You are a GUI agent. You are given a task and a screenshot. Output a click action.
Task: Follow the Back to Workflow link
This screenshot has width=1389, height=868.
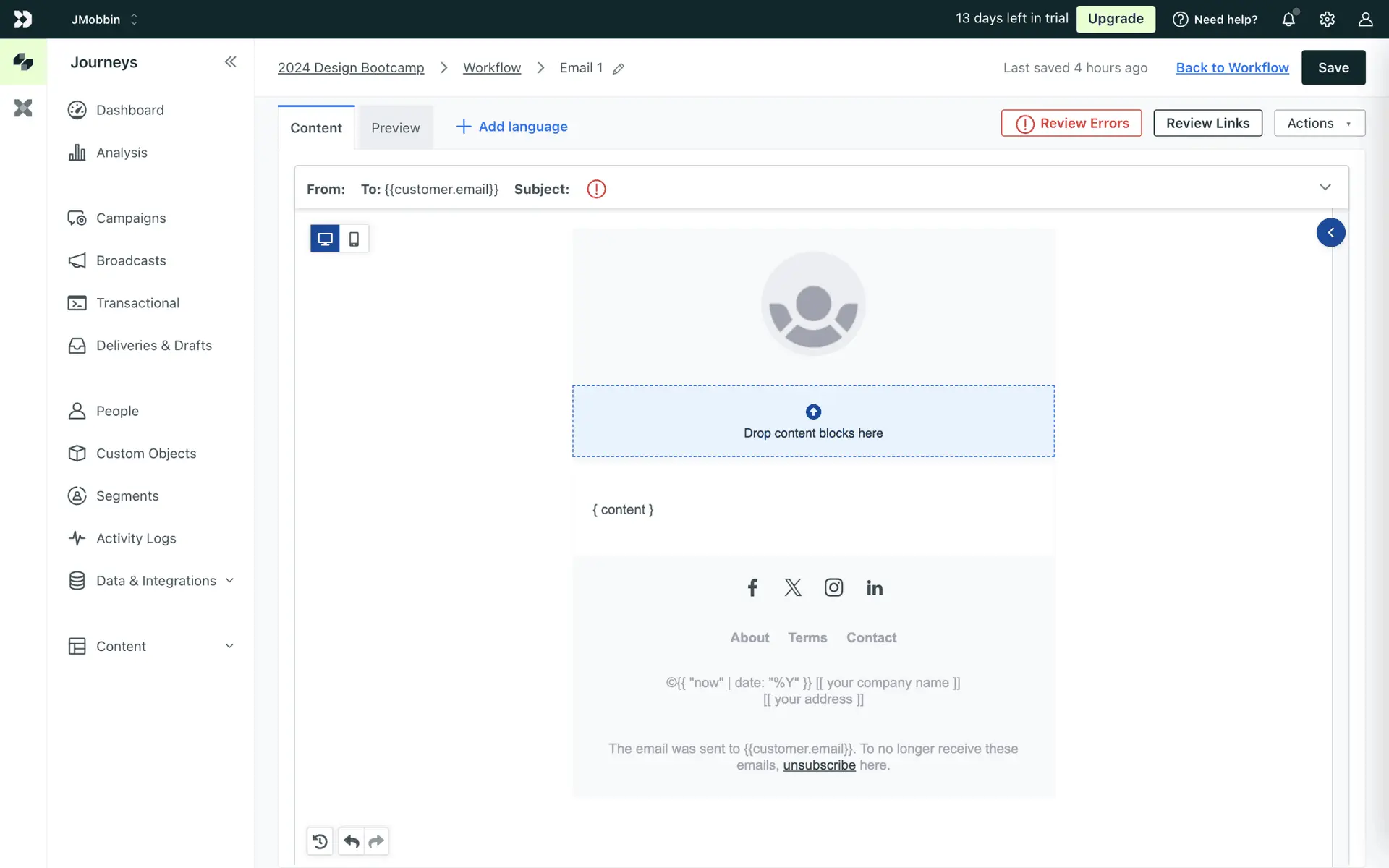click(x=1232, y=67)
